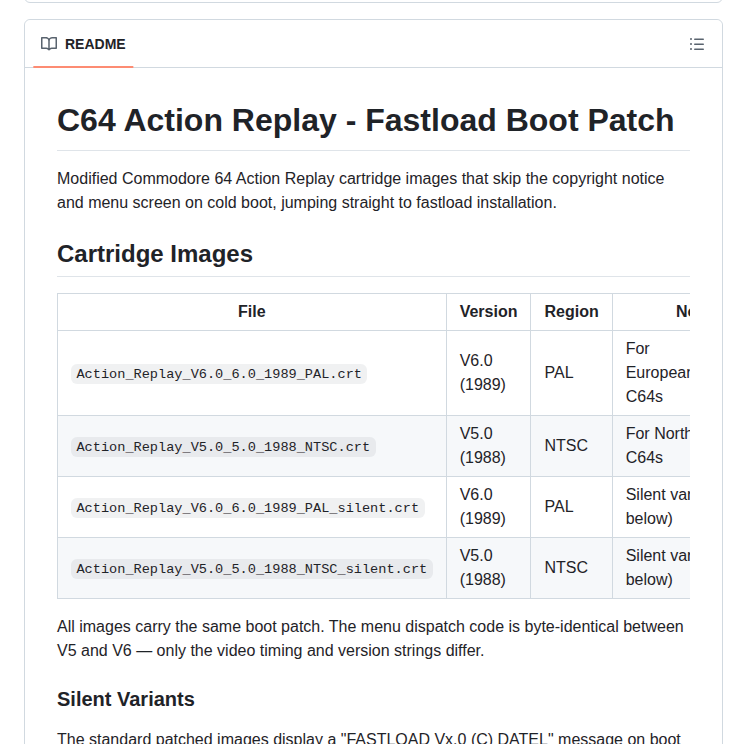The height and width of the screenshot is (744, 740).
Task: Click Action_Replay_V6.0_6.0_1989_PAL_silent.crt filename
Action: click(x=248, y=508)
